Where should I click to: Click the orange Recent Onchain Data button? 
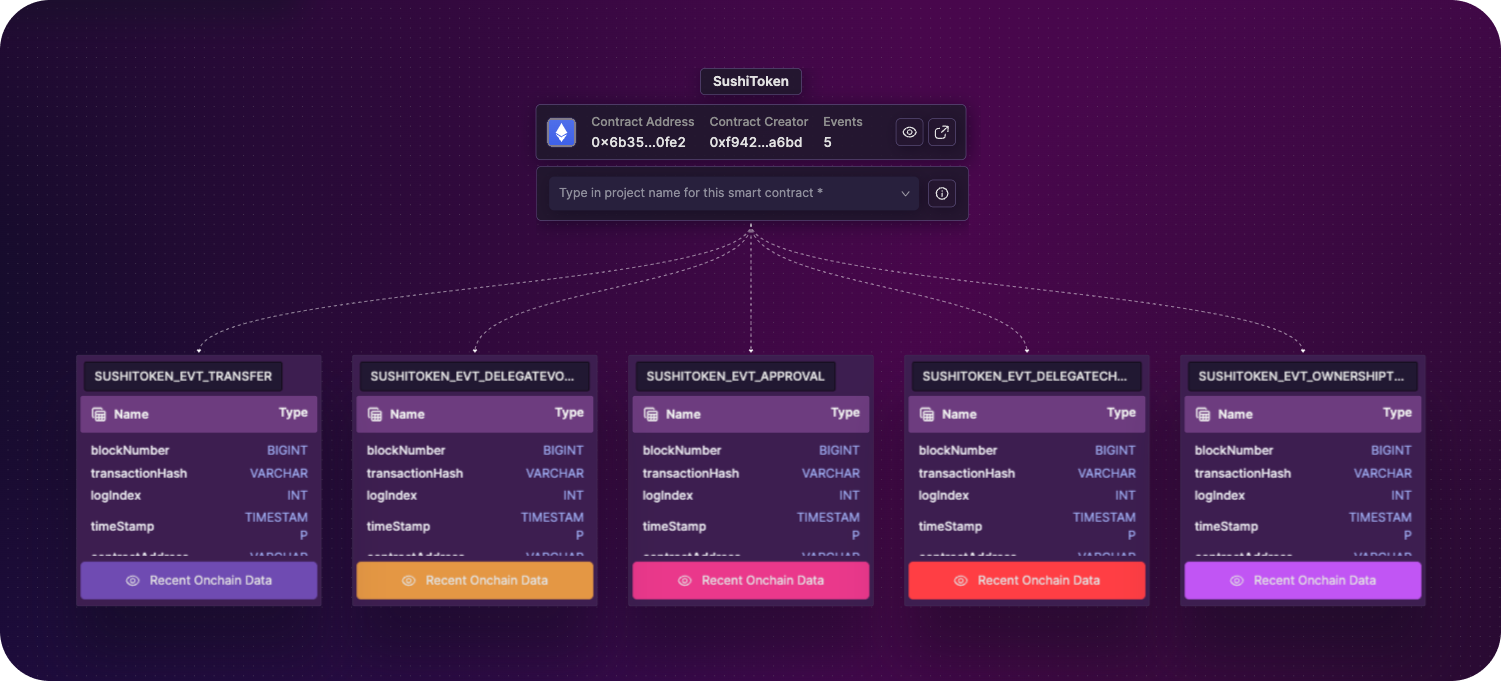[x=475, y=580]
